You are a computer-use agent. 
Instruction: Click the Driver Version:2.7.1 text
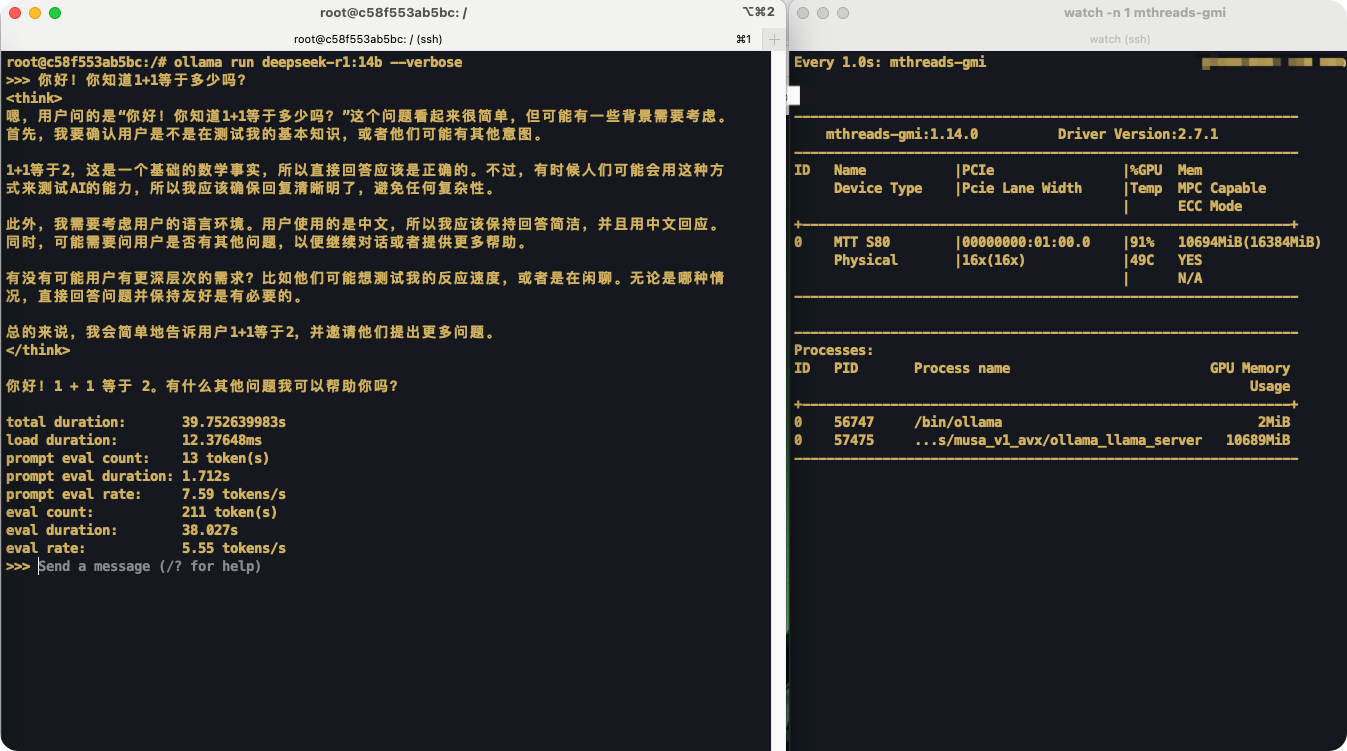tap(1138, 134)
